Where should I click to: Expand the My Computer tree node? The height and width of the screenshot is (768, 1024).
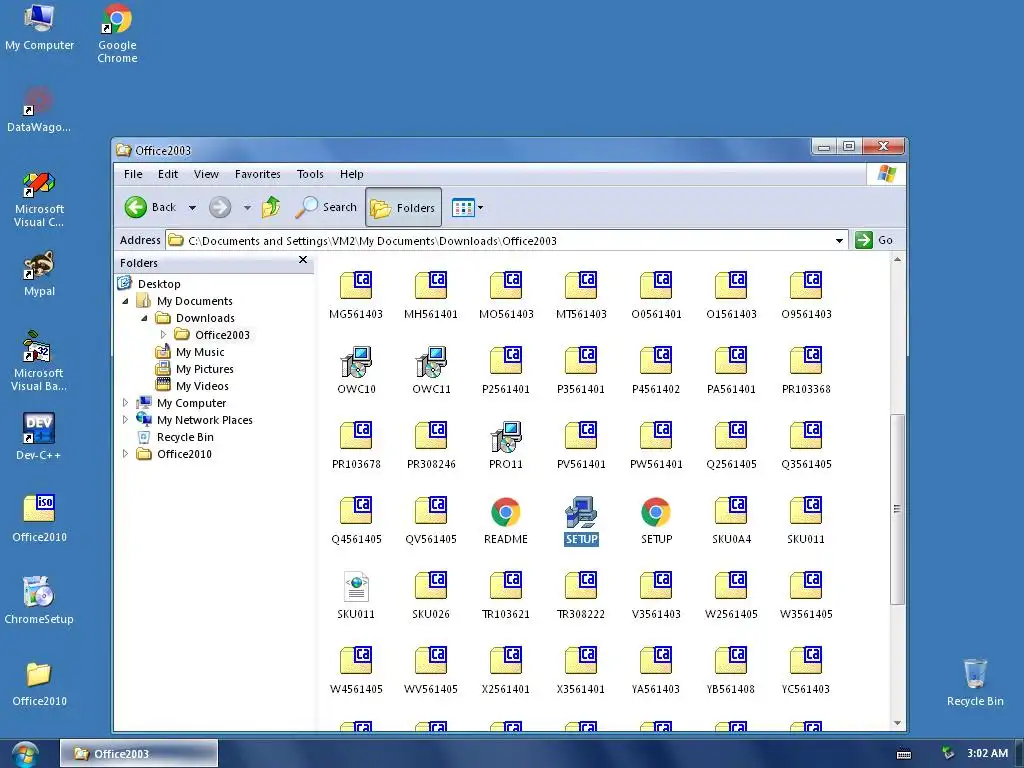pos(125,403)
